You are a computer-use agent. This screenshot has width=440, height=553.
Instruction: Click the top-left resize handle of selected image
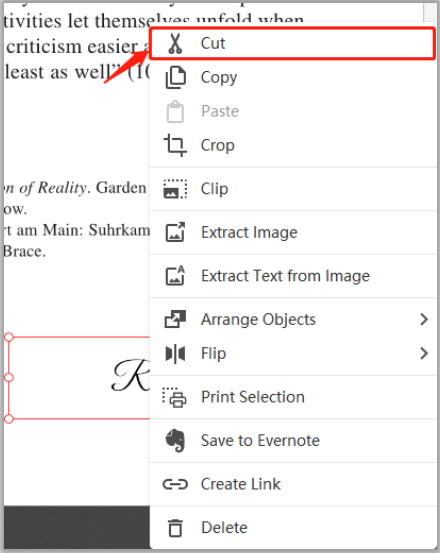(9, 337)
